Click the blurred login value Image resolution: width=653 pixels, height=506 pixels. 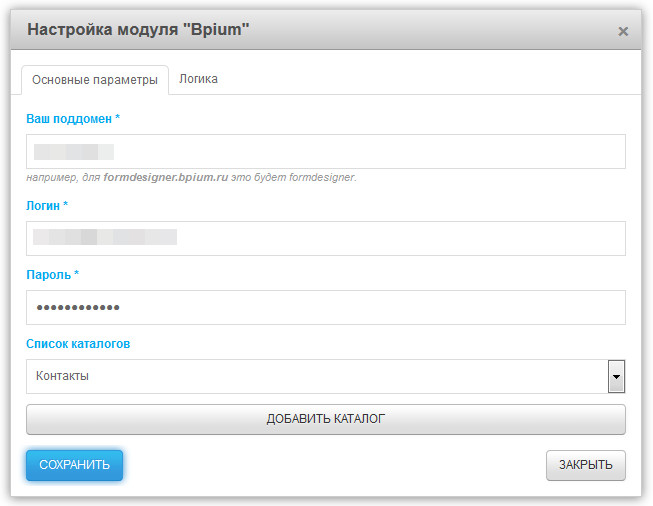click(x=104, y=238)
